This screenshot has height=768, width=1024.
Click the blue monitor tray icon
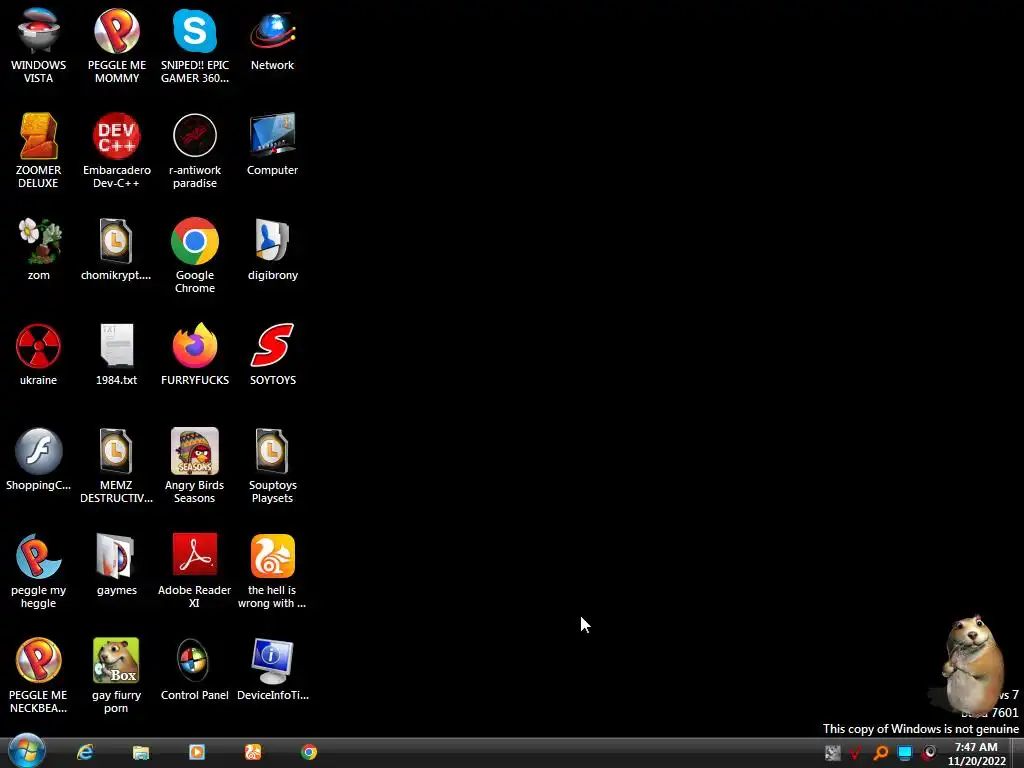pyautogui.click(x=904, y=753)
